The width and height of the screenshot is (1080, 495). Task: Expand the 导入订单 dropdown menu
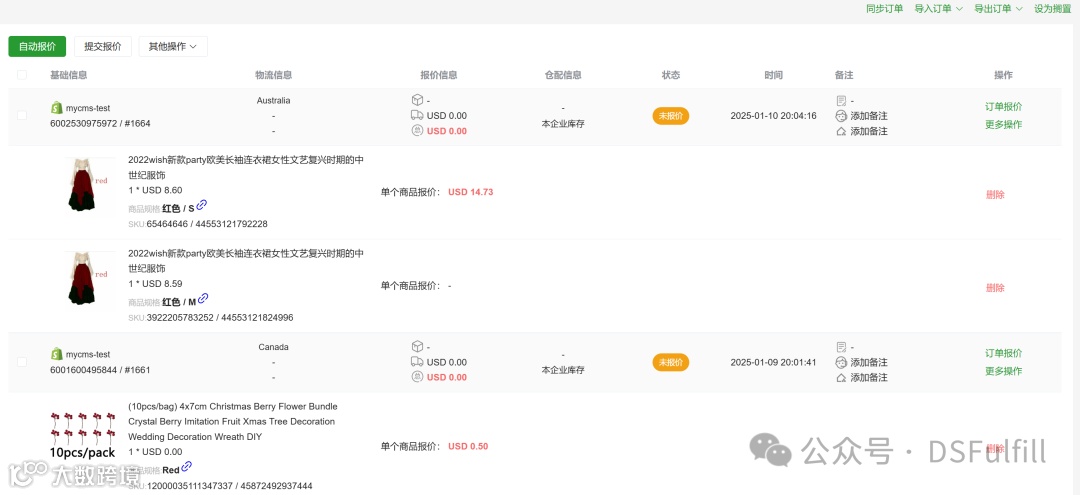(938, 9)
